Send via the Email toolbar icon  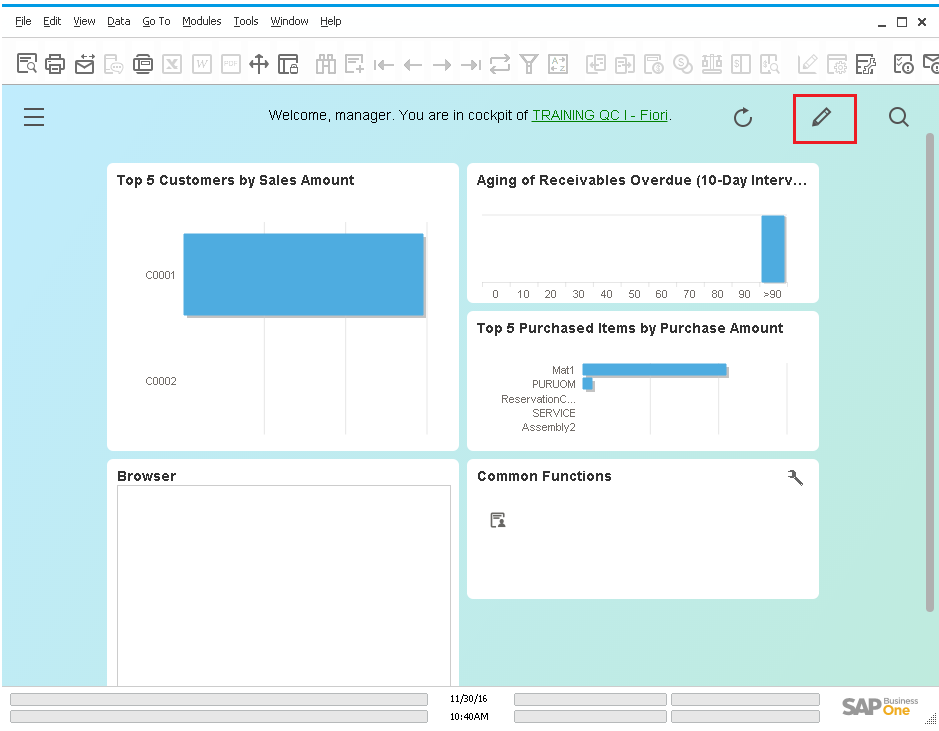84,64
